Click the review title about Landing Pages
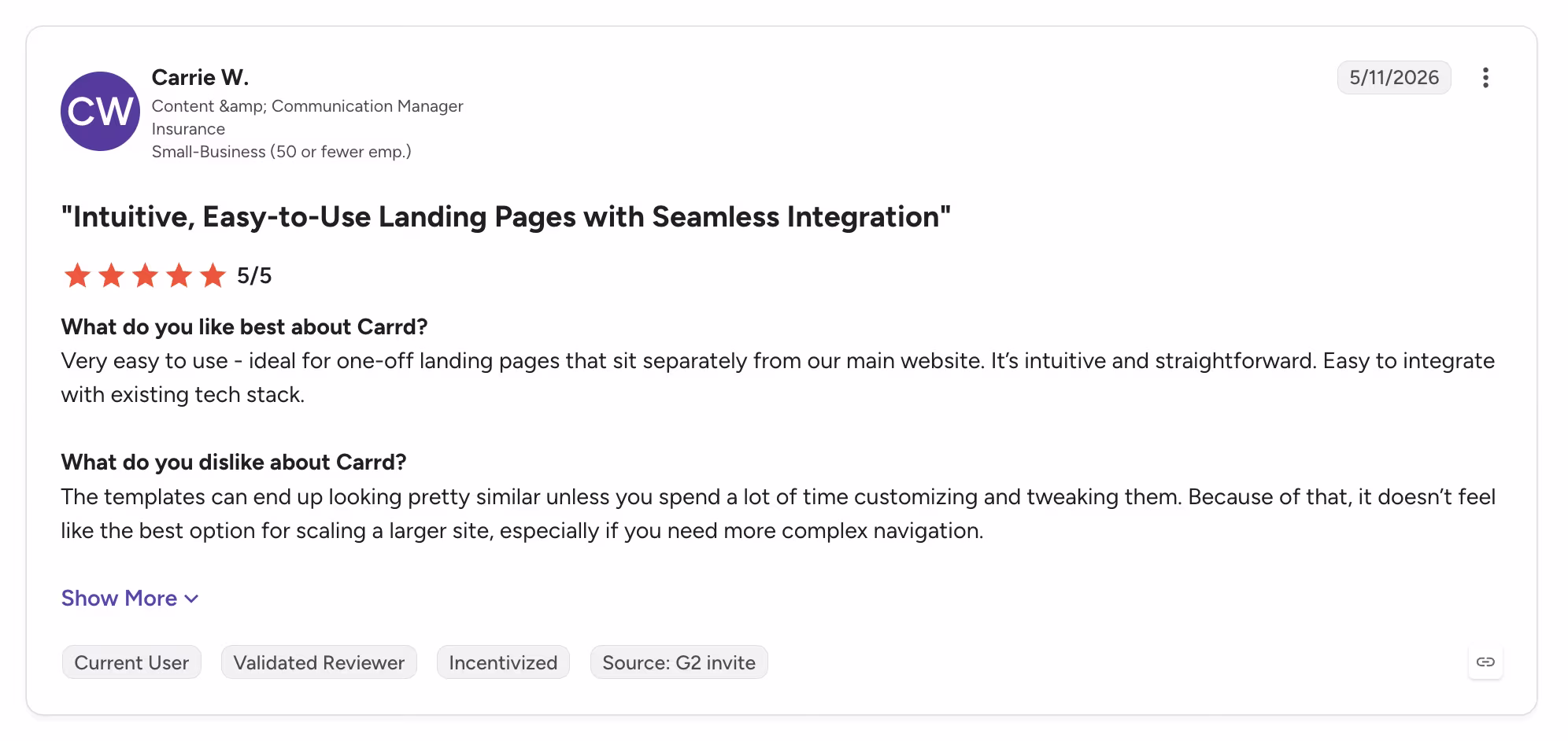The image size is (1568, 741). coord(506,216)
